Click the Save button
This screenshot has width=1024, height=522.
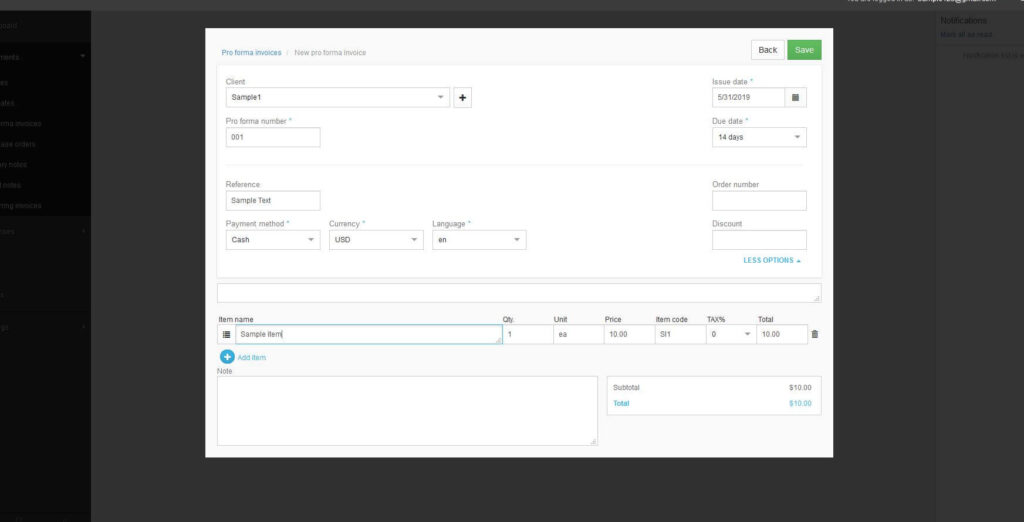click(804, 50)
